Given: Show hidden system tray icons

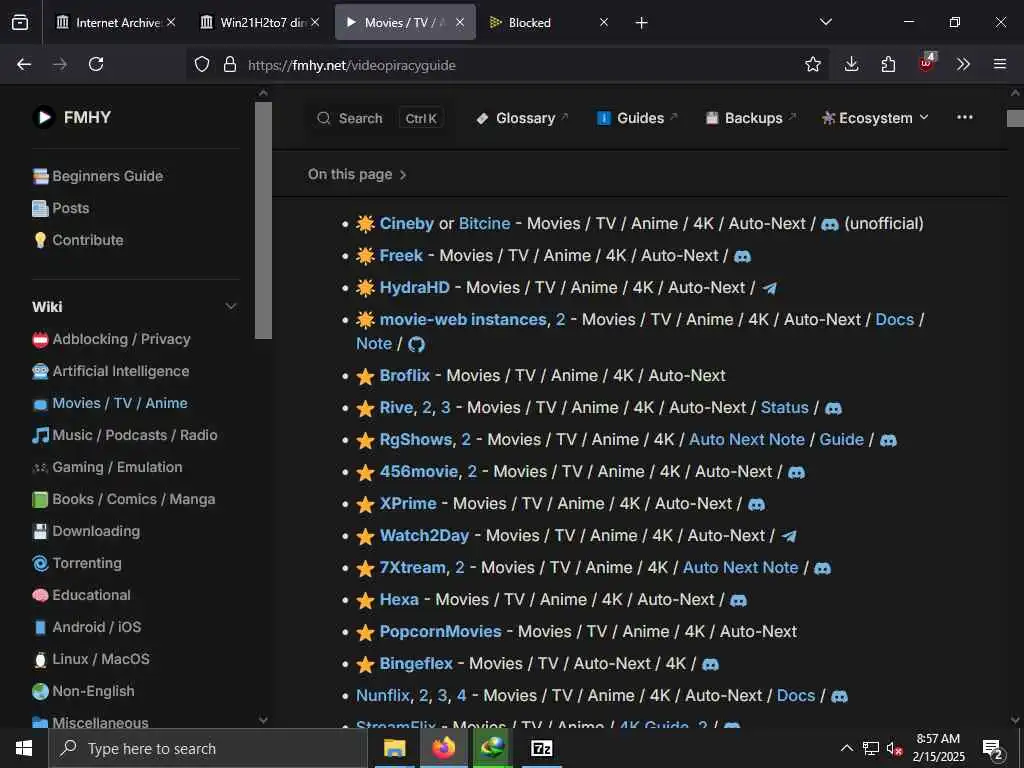Looking at the screenshot, I should pyautogui.click(x=846, y=748).
